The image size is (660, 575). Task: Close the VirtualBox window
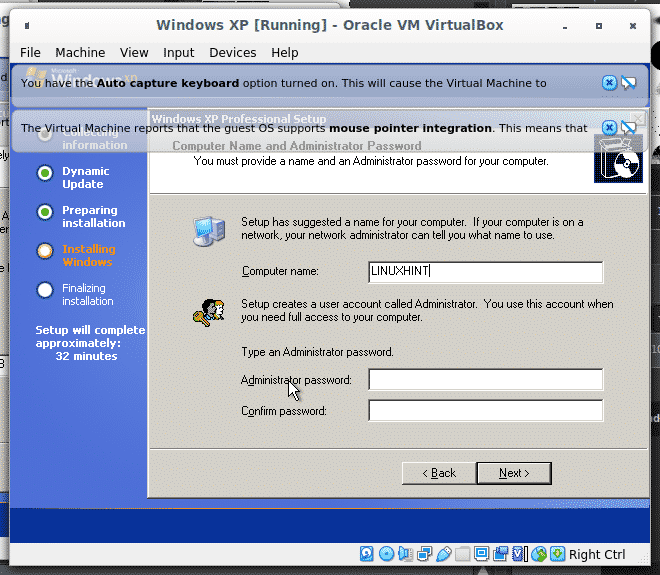click(633, 26)
